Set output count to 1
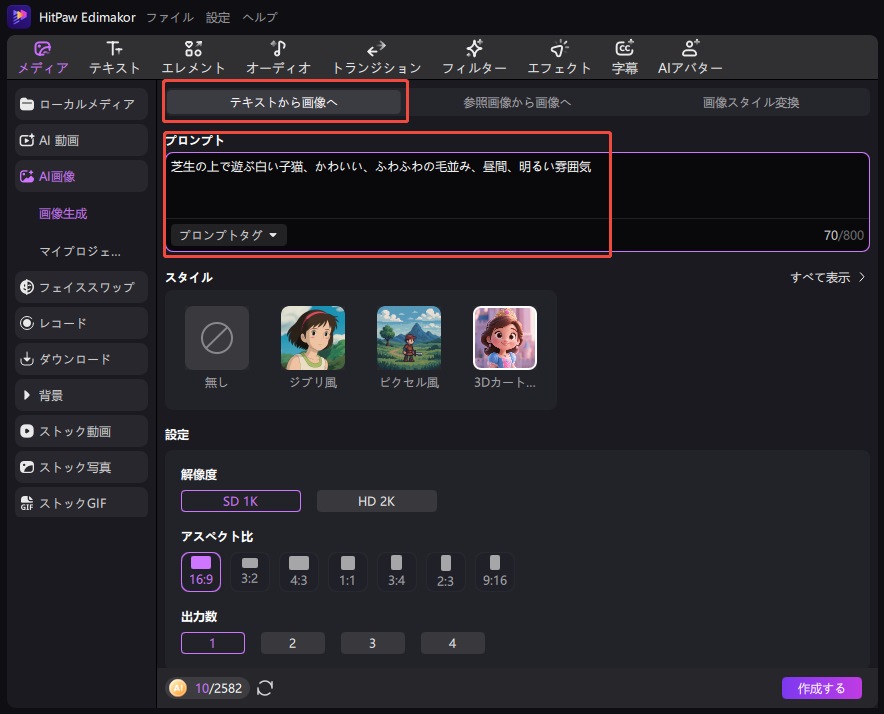This screenshot has height=714, width=884. pos(213,643)
